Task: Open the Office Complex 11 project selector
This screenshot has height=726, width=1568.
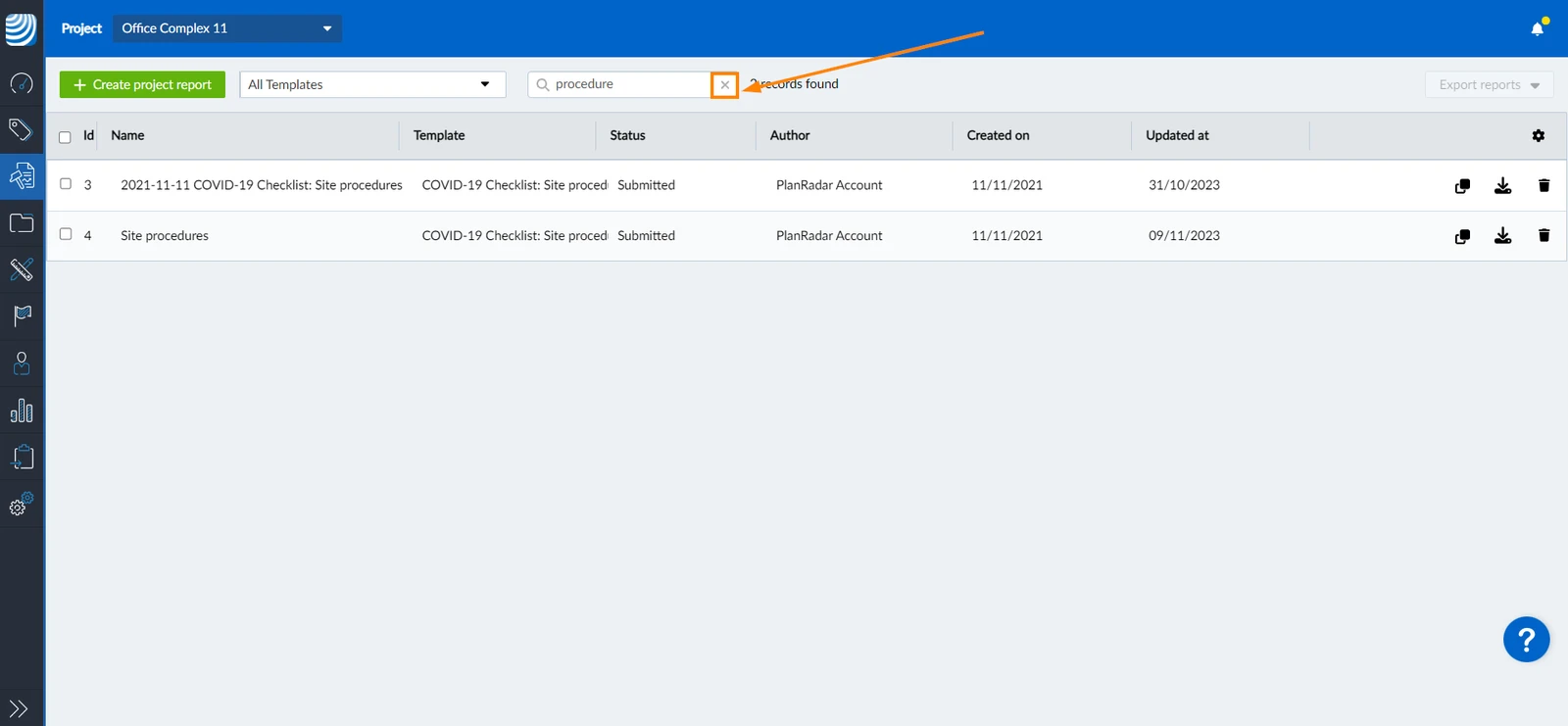Action: (x=227, y=28)
